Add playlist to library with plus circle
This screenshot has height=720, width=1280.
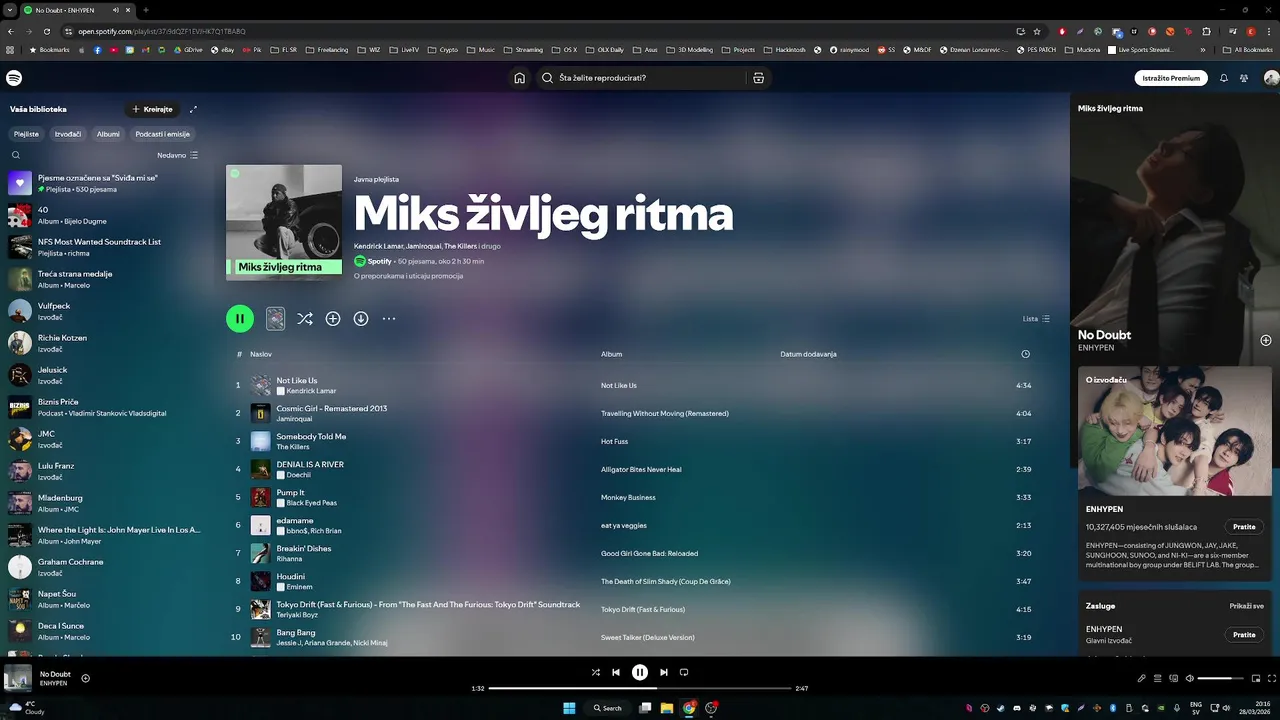[x=333, y=318]
